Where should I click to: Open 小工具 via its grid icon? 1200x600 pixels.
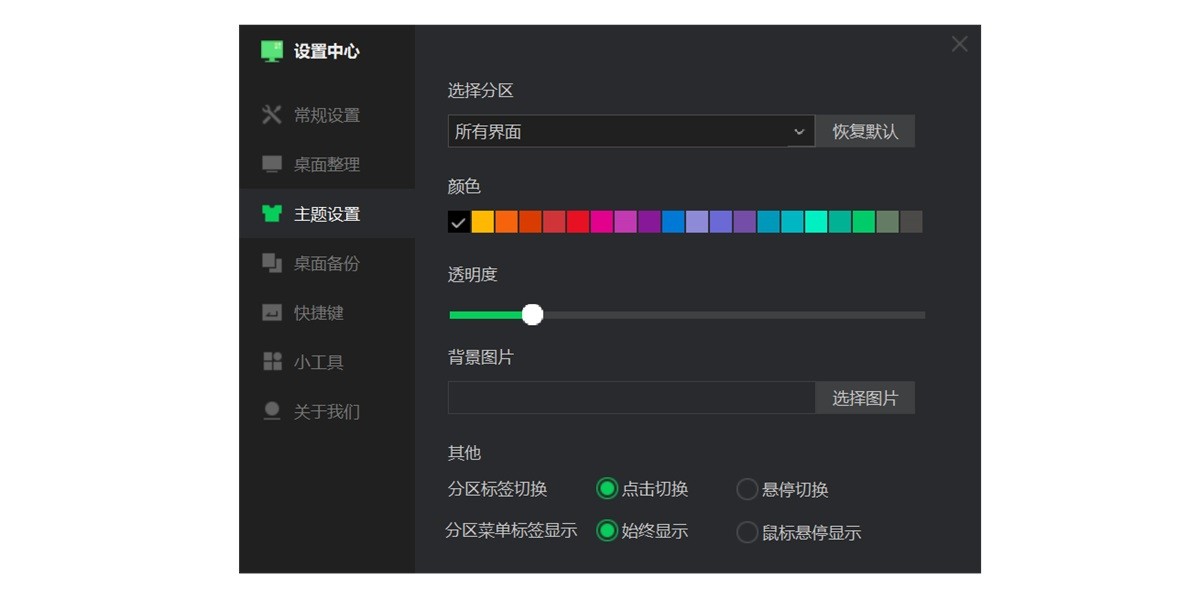click(270, 361)
